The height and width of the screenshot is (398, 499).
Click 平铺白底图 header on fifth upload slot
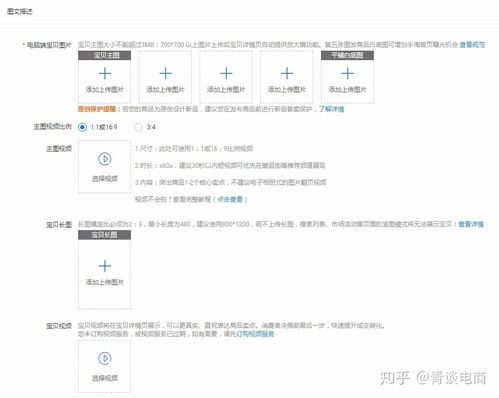point(347,55)
